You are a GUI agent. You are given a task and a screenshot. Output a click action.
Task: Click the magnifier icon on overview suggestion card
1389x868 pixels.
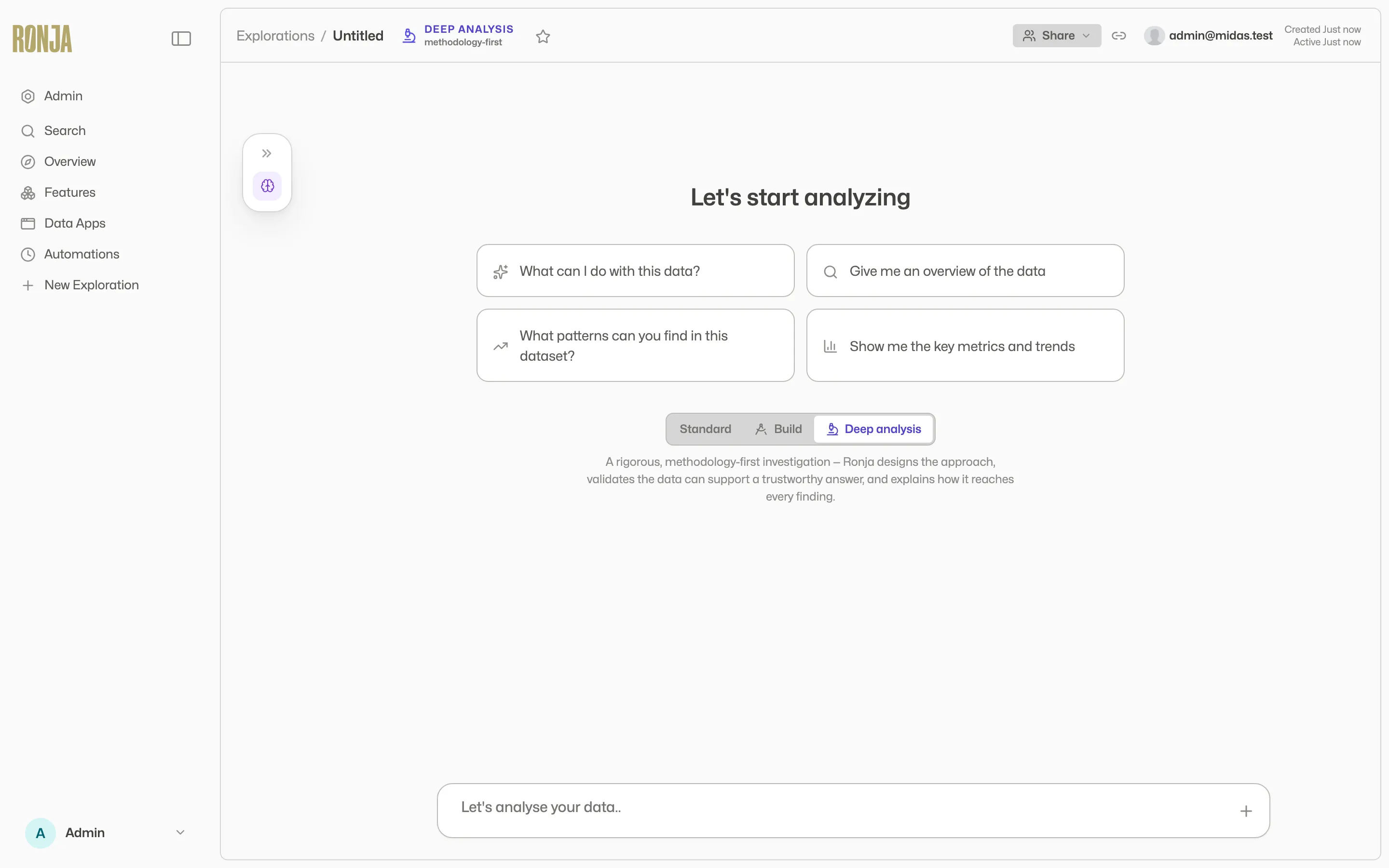[x=831, y=271]
